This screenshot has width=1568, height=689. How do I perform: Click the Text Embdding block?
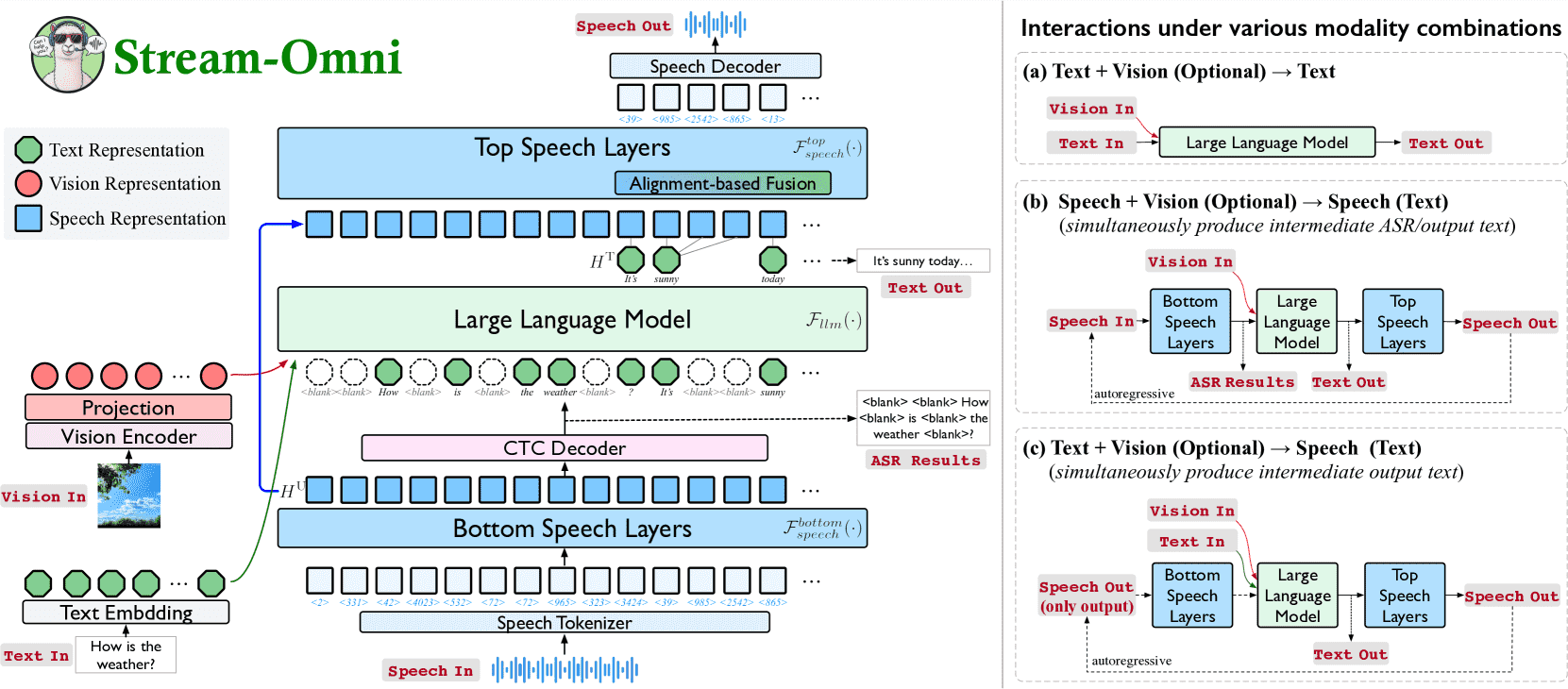[126, 613]
